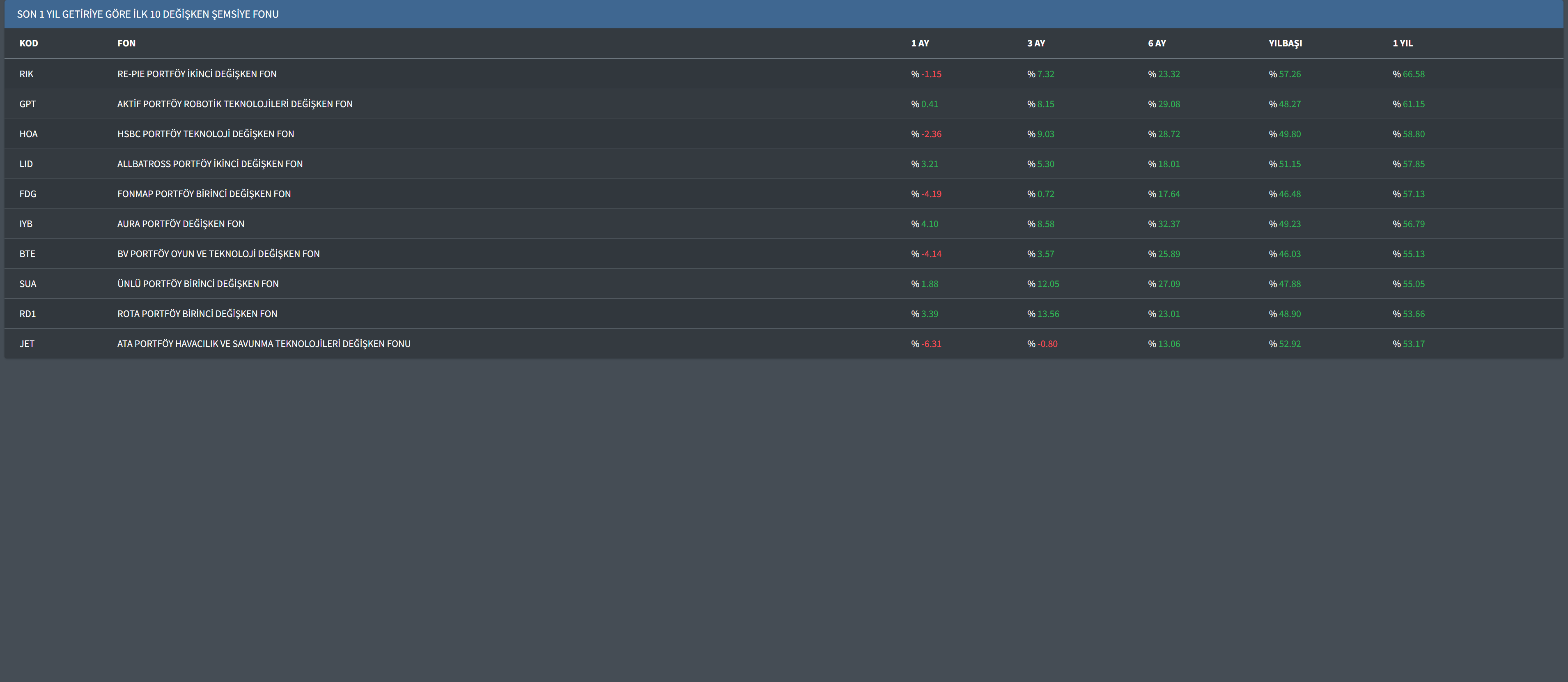Sort by the 1 AY column header

click(920, 43)
